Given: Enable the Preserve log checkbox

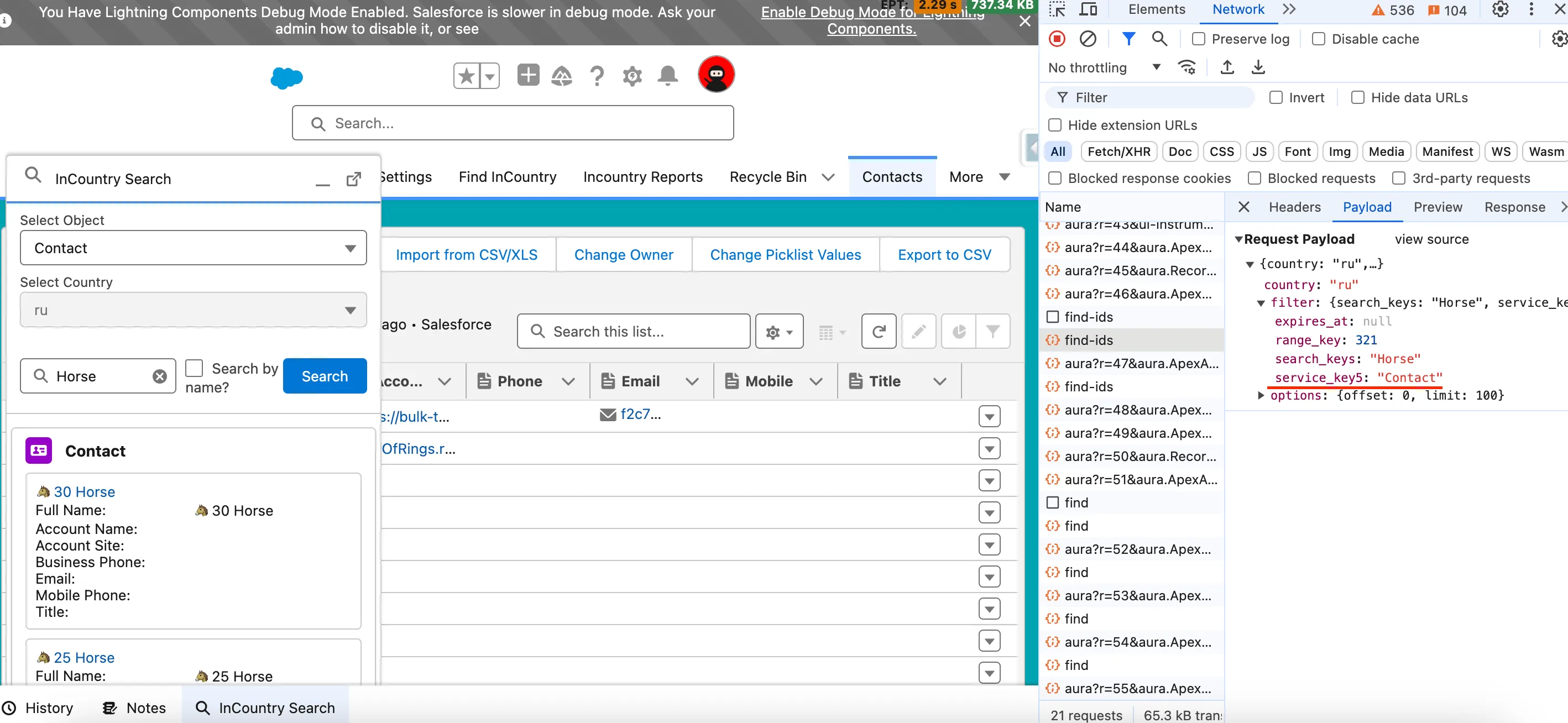Looking at the screenshot, I should point(1198,39).
